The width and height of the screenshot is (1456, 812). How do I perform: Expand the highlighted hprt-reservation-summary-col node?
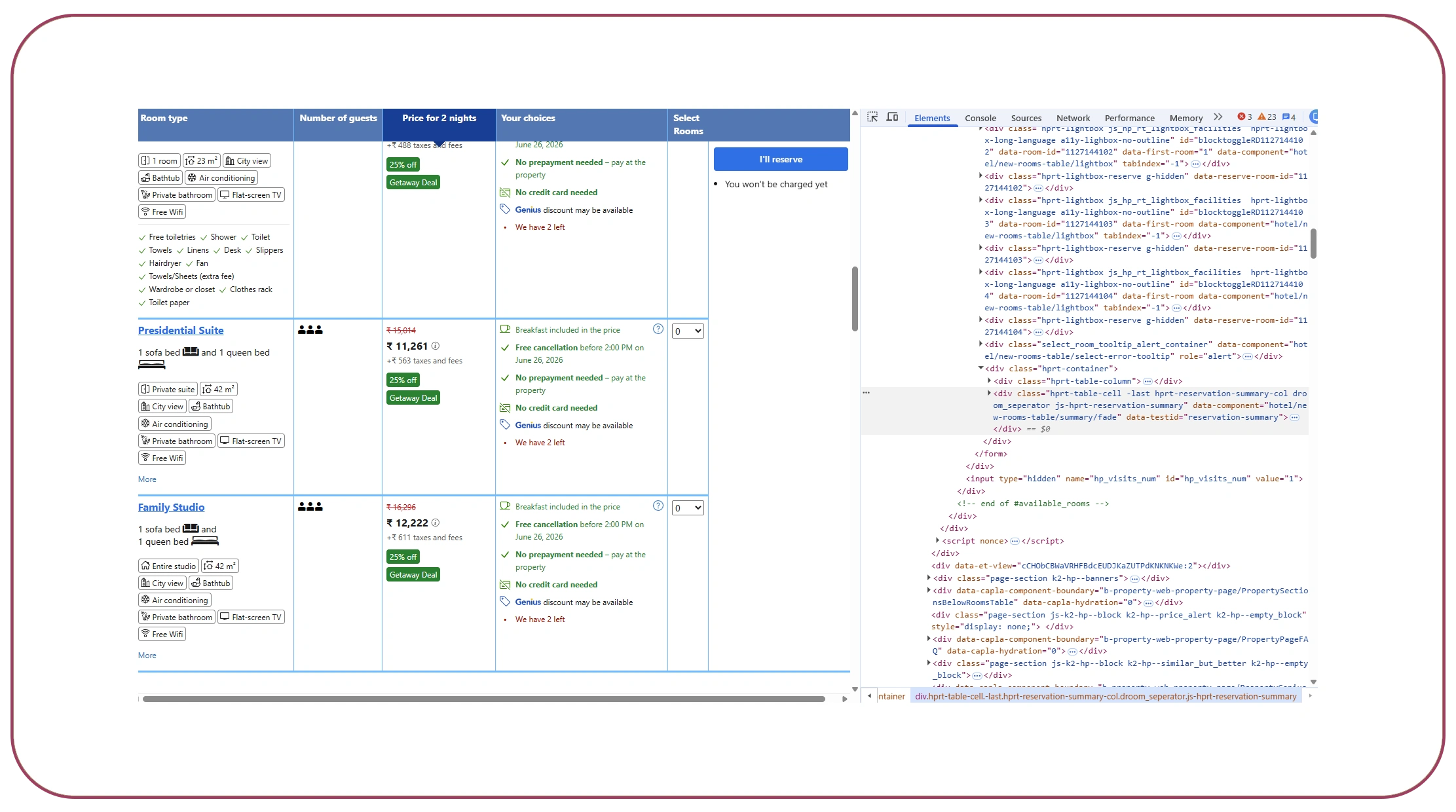coord(989,393)
